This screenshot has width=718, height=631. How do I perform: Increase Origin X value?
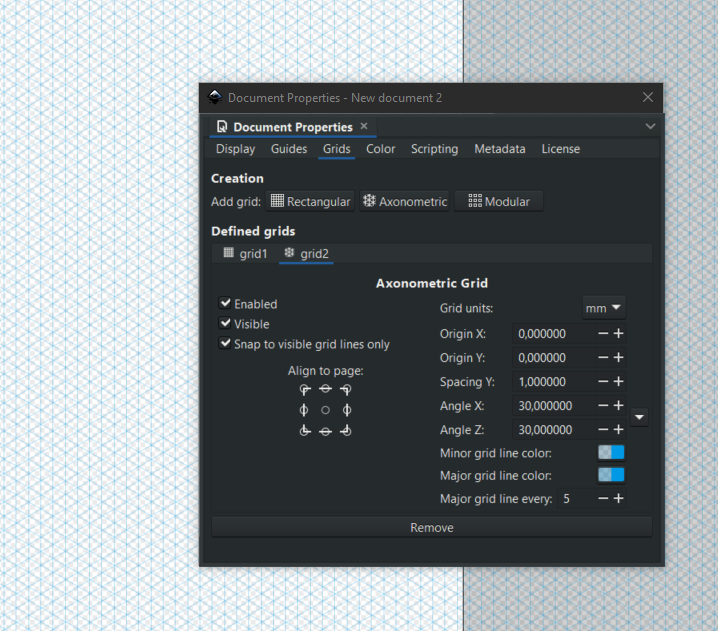click(x=619, y=334)
